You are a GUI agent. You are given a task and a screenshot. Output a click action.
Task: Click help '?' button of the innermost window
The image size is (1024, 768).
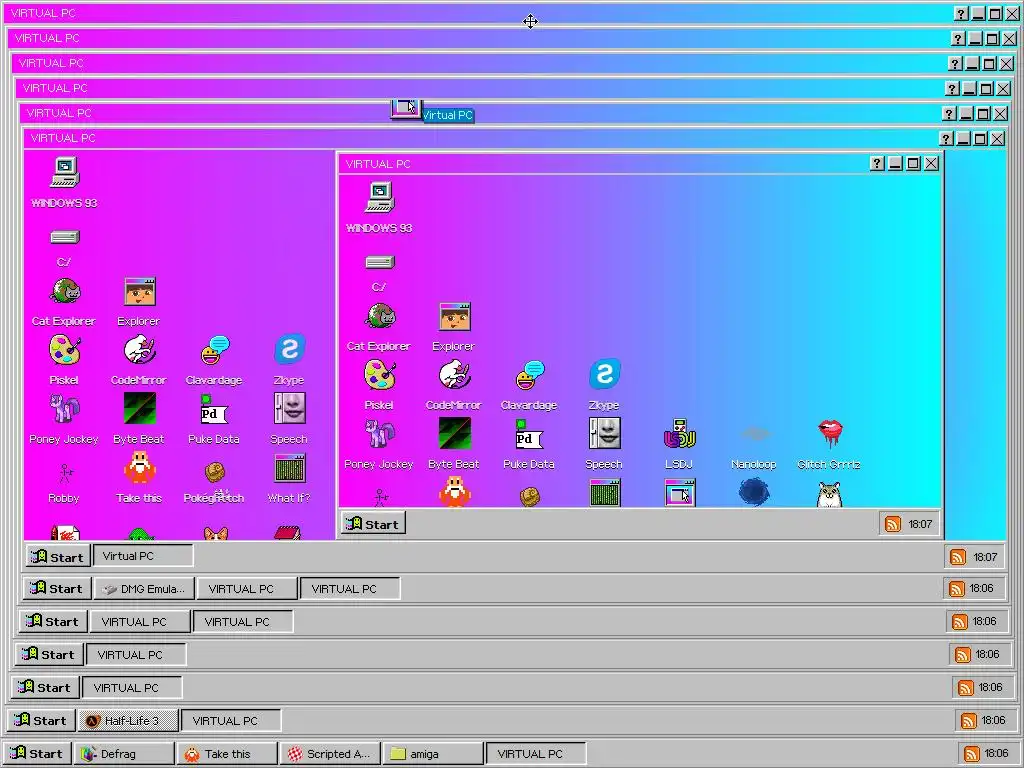click(877, 163)
